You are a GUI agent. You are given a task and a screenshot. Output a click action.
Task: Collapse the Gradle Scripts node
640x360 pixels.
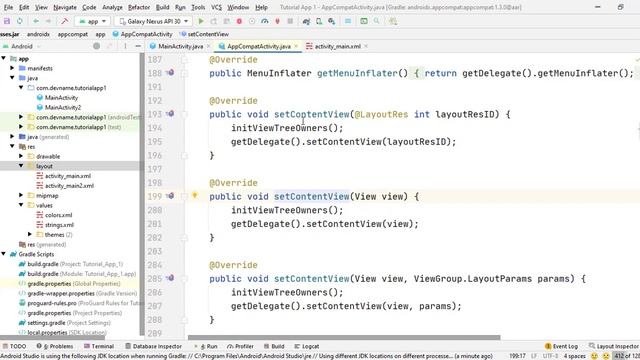[4, 254]
